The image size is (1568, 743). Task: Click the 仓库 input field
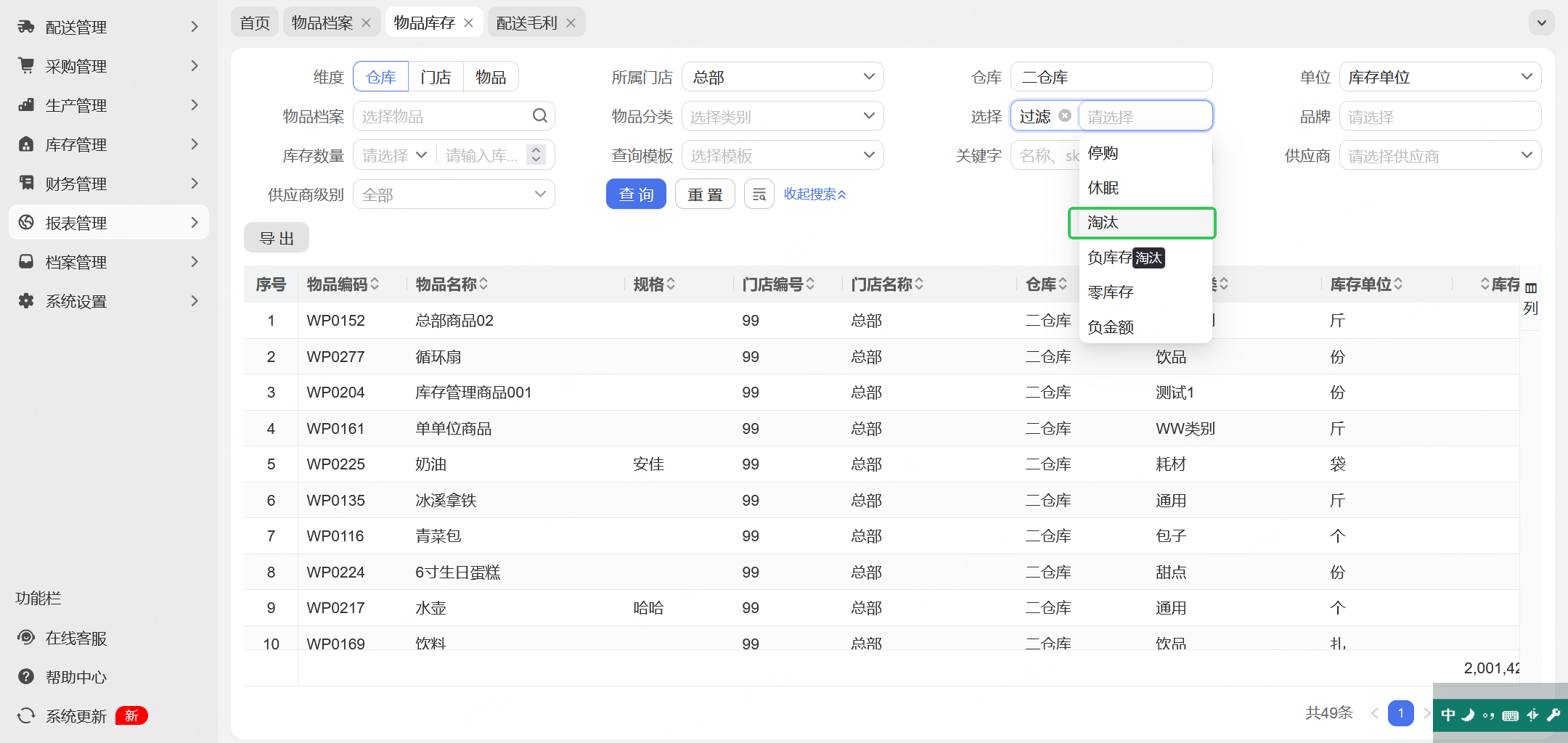pos(1112,77)
